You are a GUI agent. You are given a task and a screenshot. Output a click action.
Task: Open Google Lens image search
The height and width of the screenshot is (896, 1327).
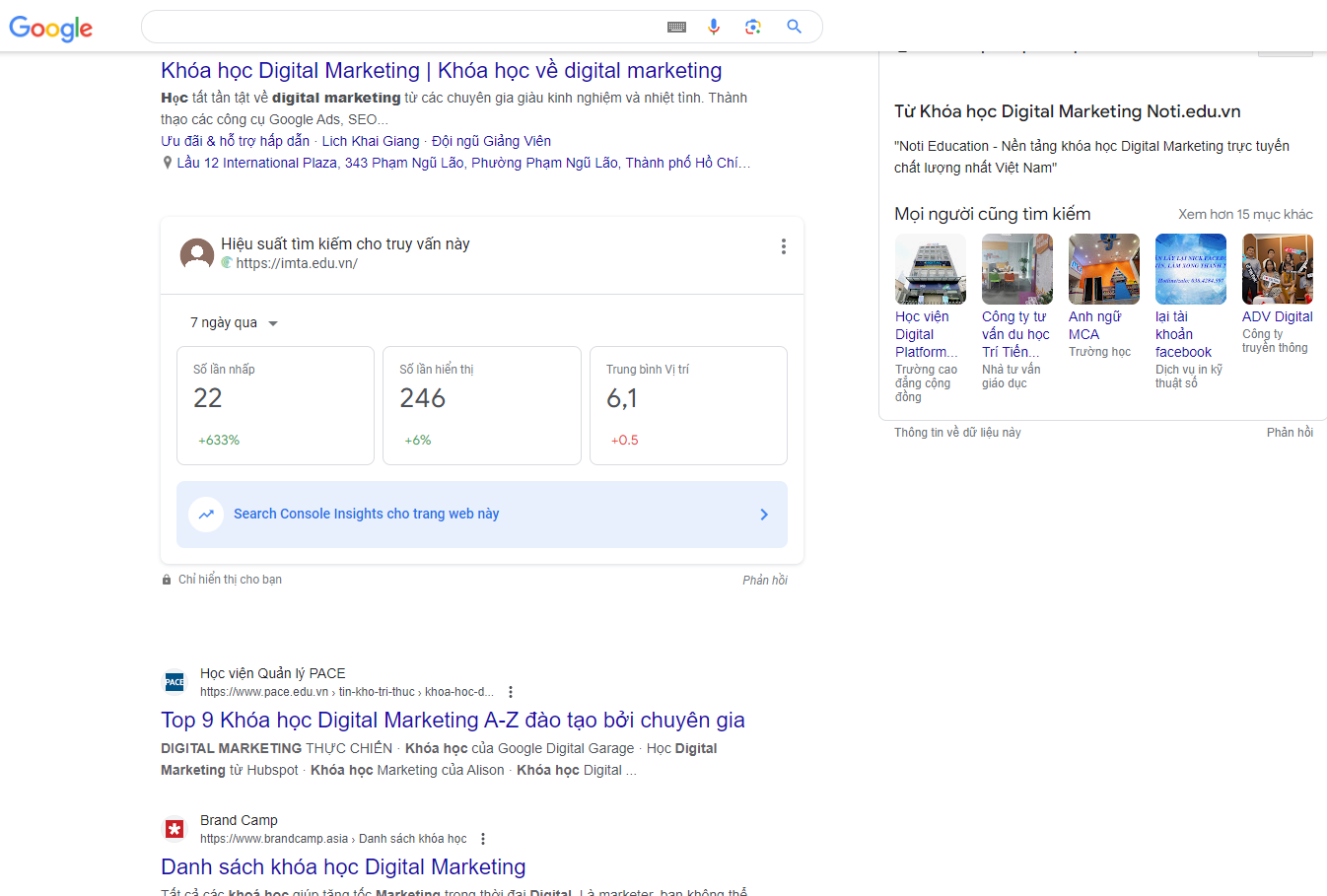[753, 27]
